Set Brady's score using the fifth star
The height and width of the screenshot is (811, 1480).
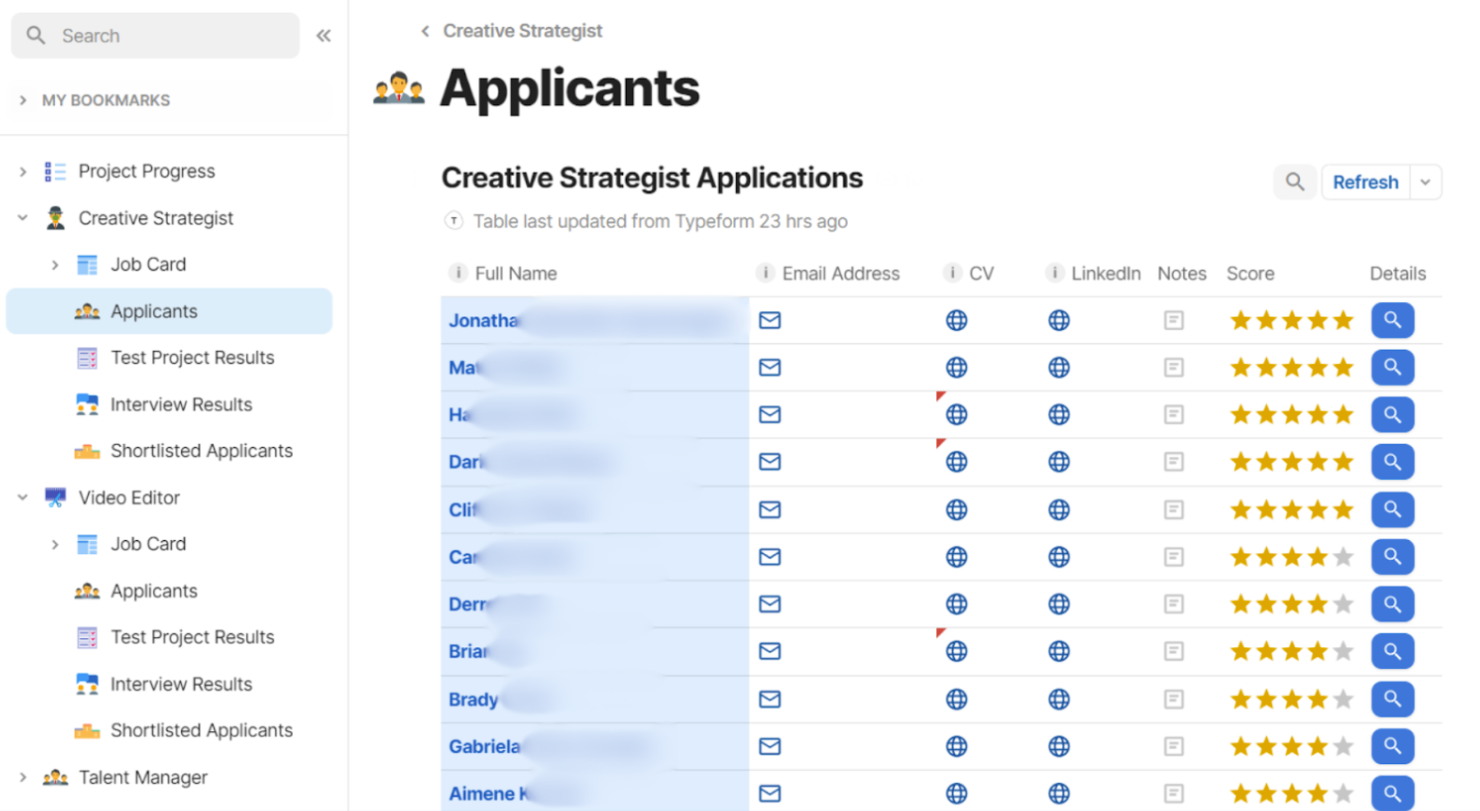1343,699
